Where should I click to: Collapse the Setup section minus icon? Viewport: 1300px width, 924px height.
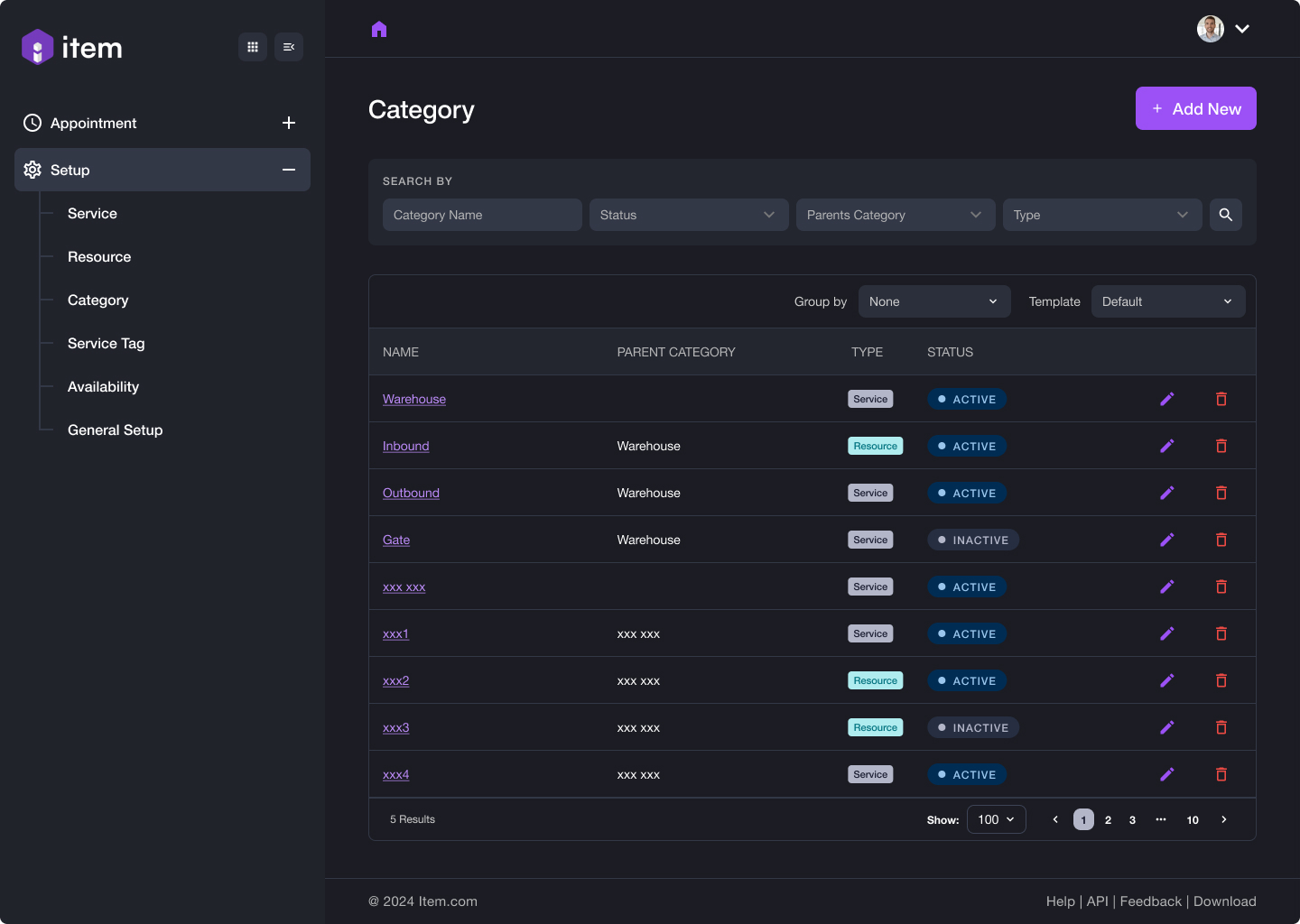coord(289,170)
